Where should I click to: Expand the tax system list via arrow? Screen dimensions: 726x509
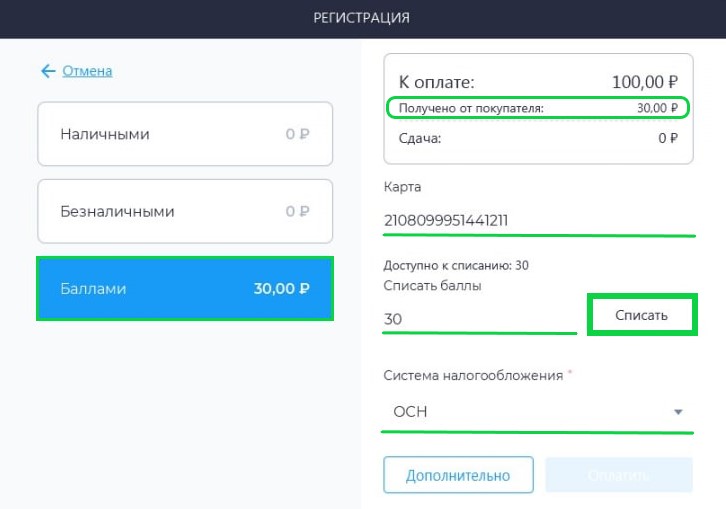click(678, 412)
